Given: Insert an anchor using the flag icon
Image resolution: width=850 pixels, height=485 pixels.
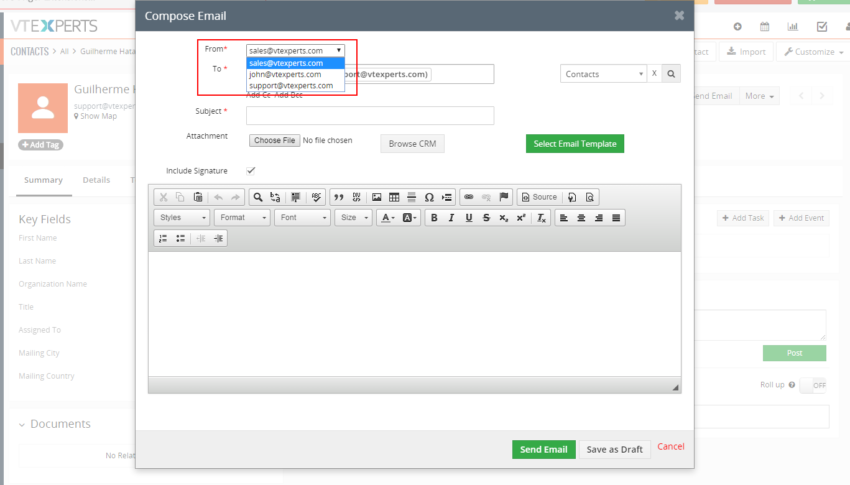Looking at the screenshot, I should tap(504, 197).
